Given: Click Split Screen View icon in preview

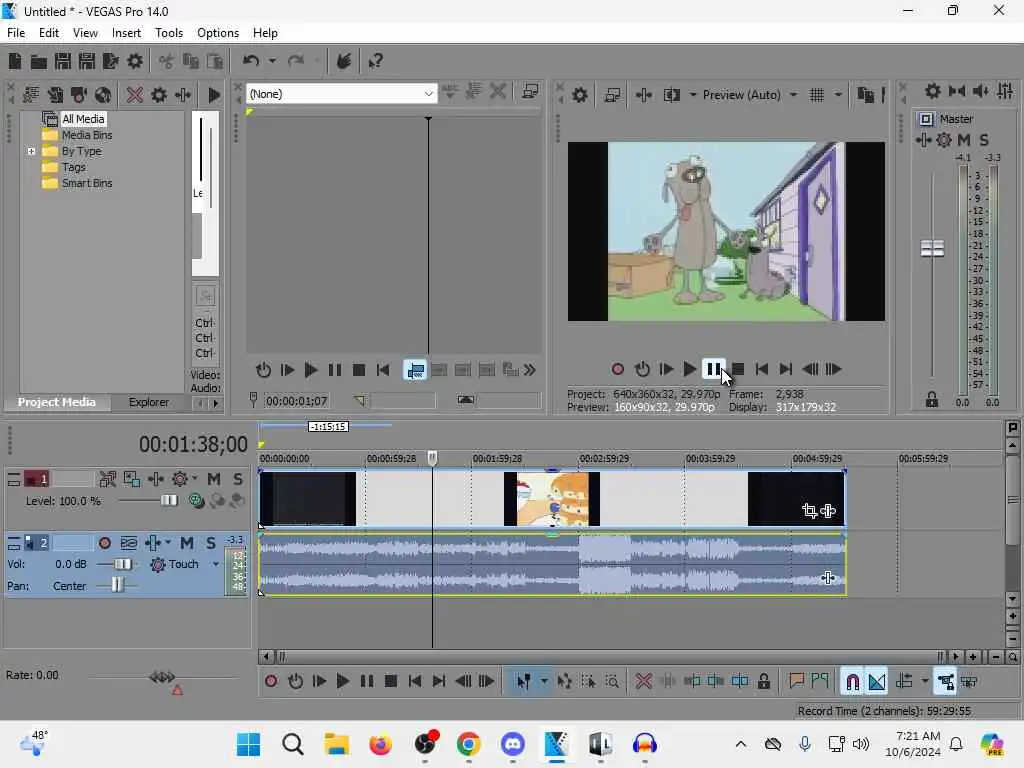Looking at the screenshot, I should [671, 95].
